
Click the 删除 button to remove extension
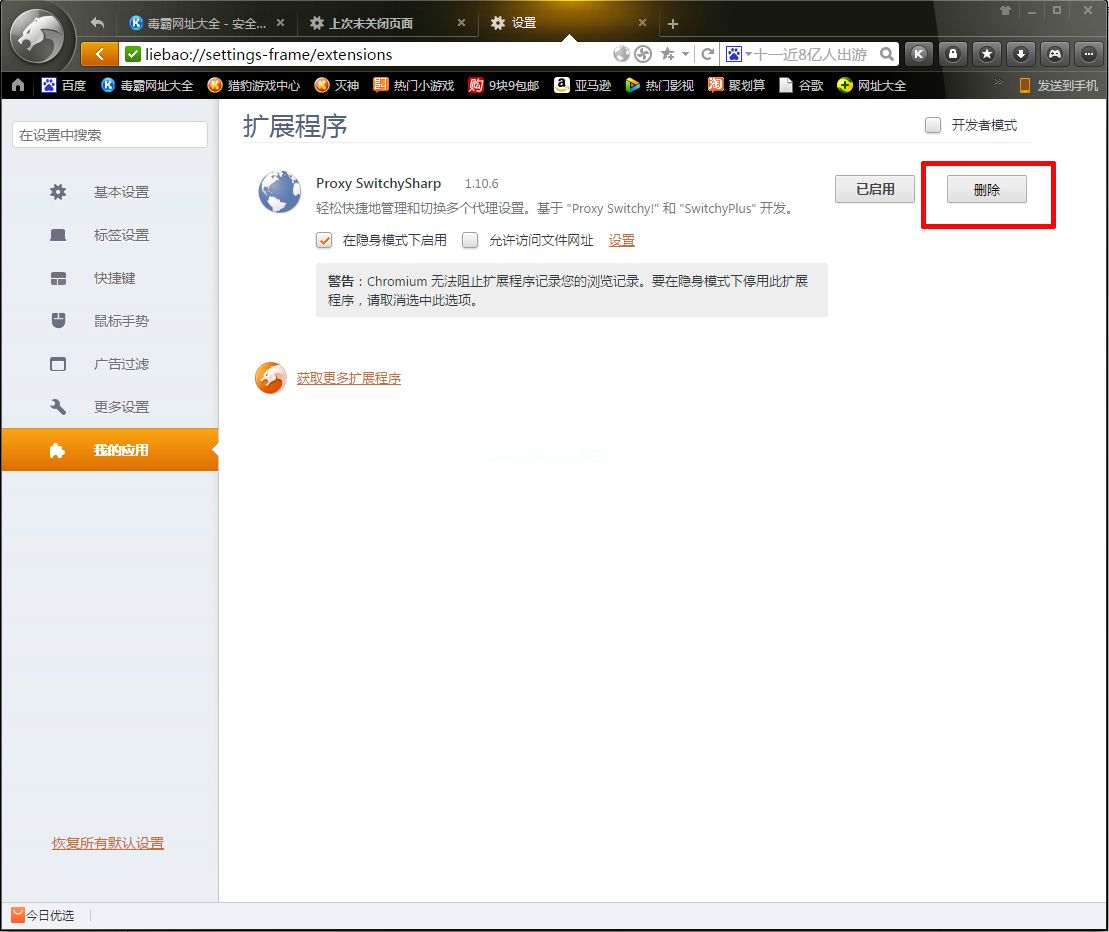coord(987,189)
